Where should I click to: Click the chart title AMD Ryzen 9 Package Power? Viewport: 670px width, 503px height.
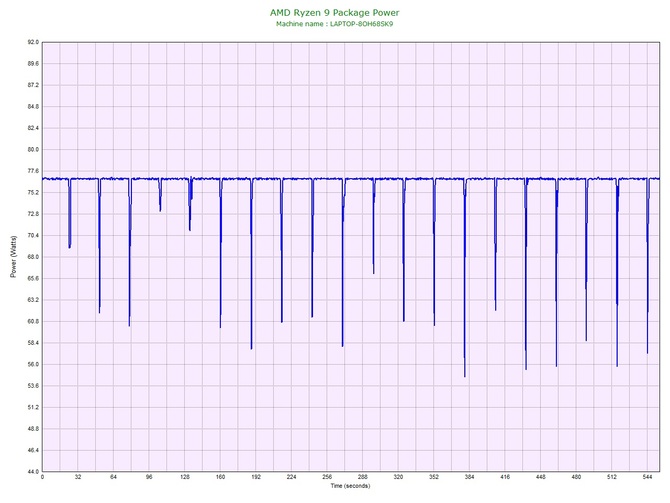[335, 13]
